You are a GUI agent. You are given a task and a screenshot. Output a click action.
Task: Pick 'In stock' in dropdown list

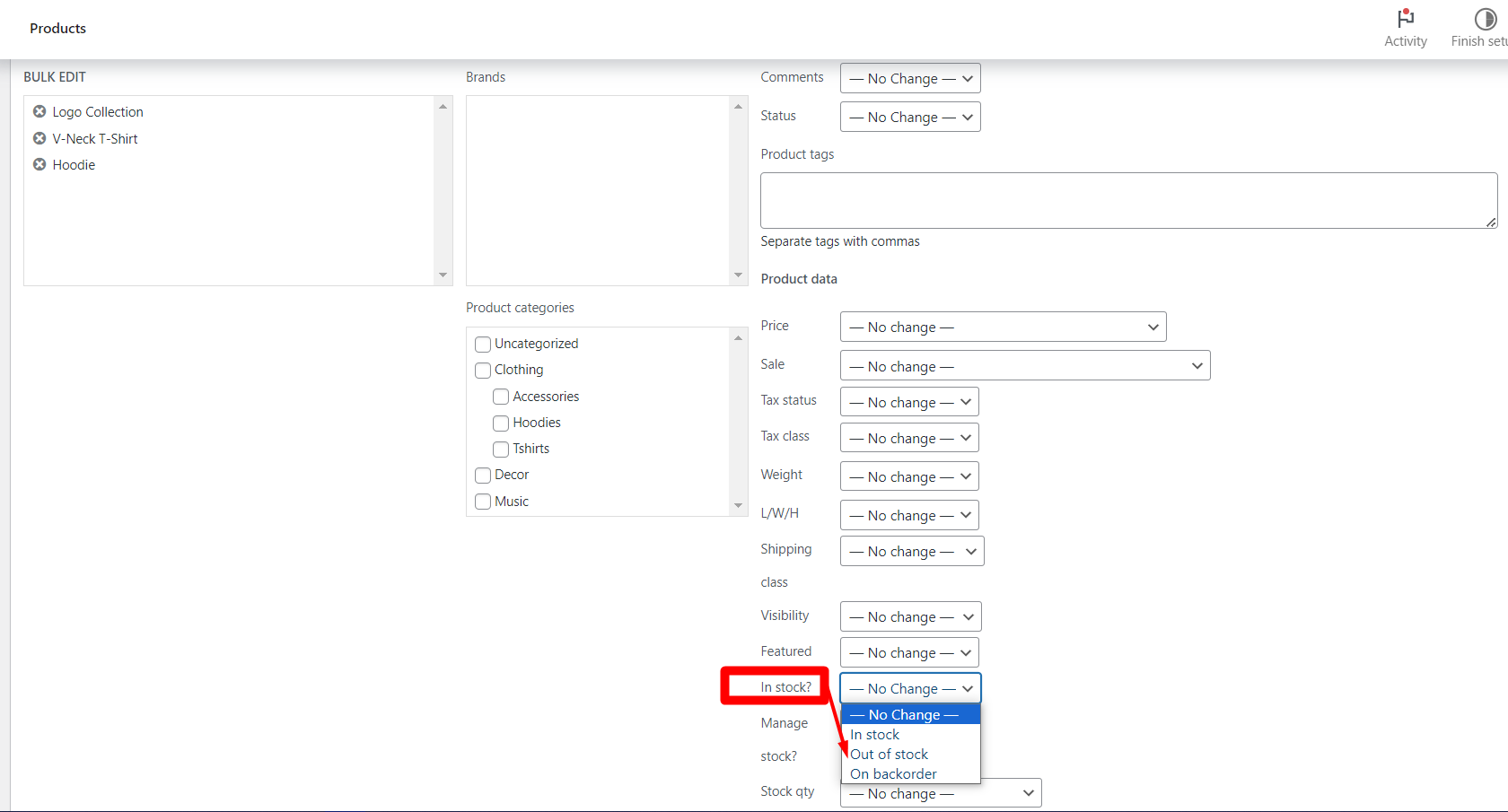875,735
